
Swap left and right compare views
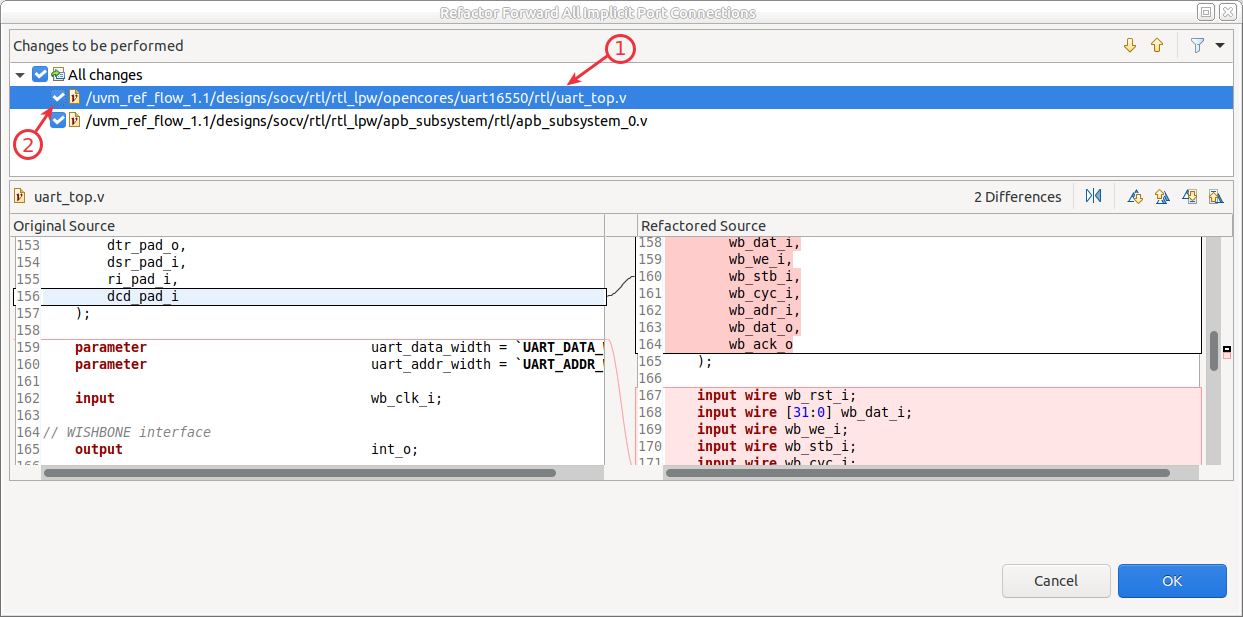(x=1093, y=196)
